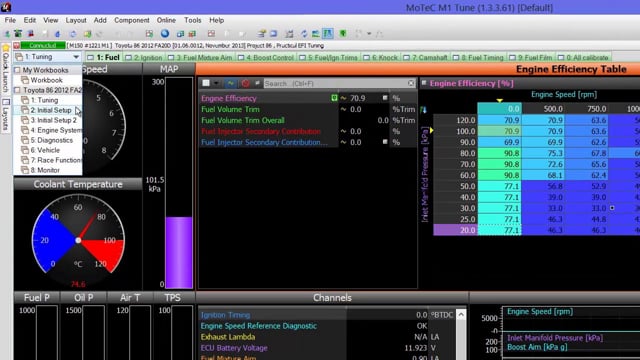Click the Channels list scroll-up arrow

tap(461, 314)
